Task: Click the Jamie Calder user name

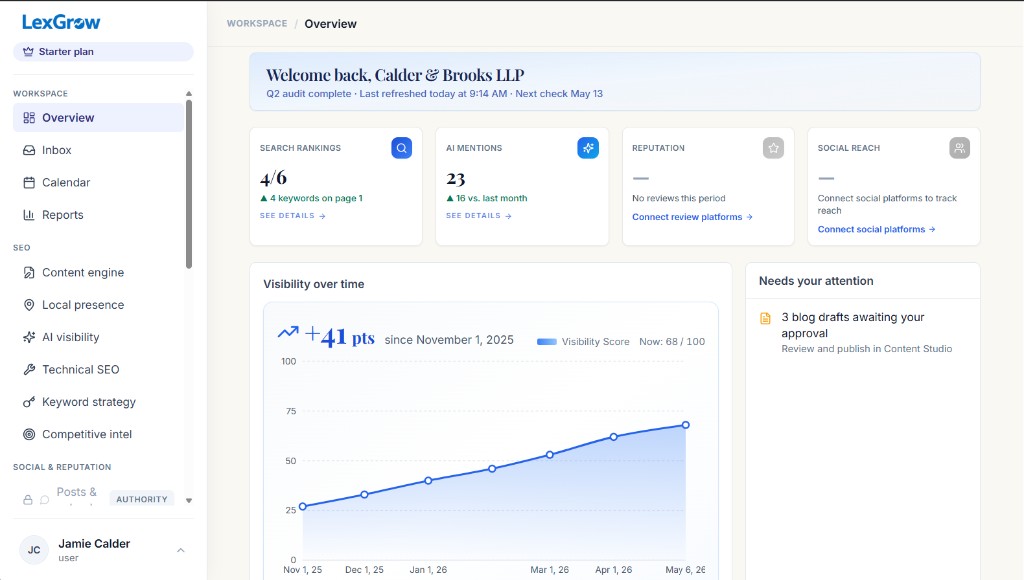Action: (94, 543)
